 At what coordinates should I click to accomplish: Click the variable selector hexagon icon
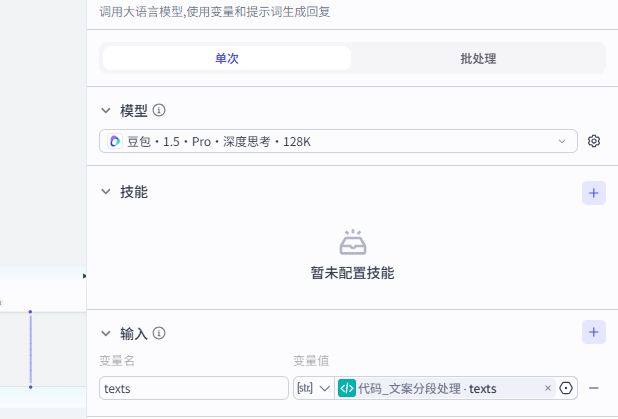(567, 388)
